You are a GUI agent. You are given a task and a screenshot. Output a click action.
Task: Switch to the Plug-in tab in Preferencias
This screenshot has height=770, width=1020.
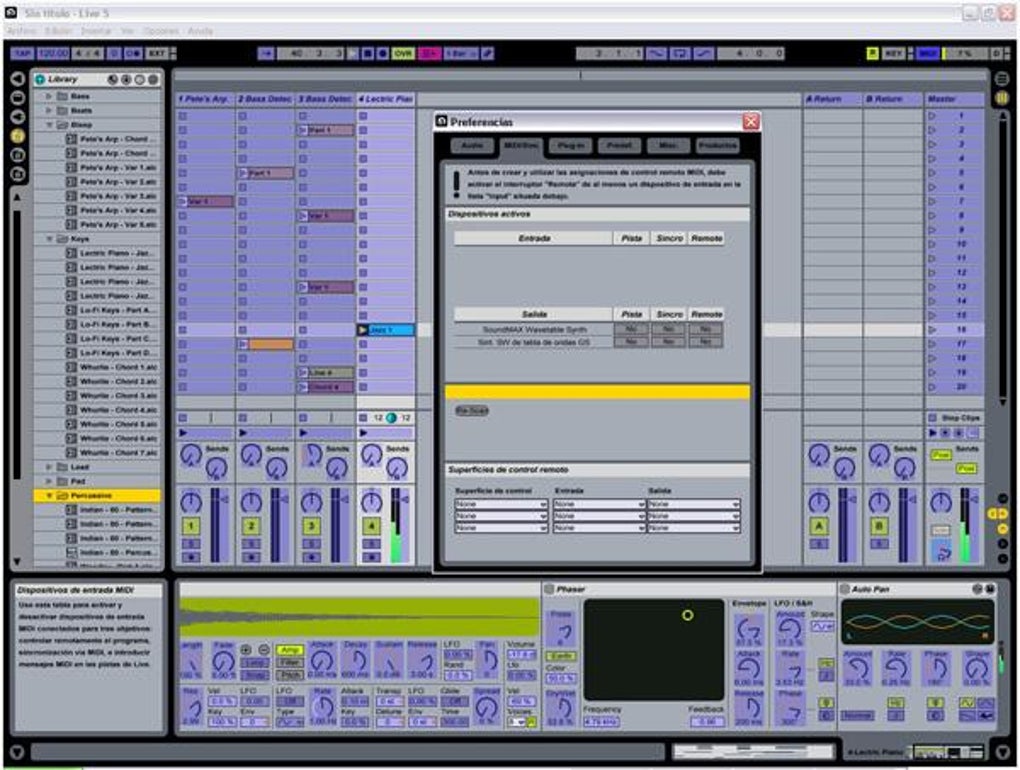570,146
